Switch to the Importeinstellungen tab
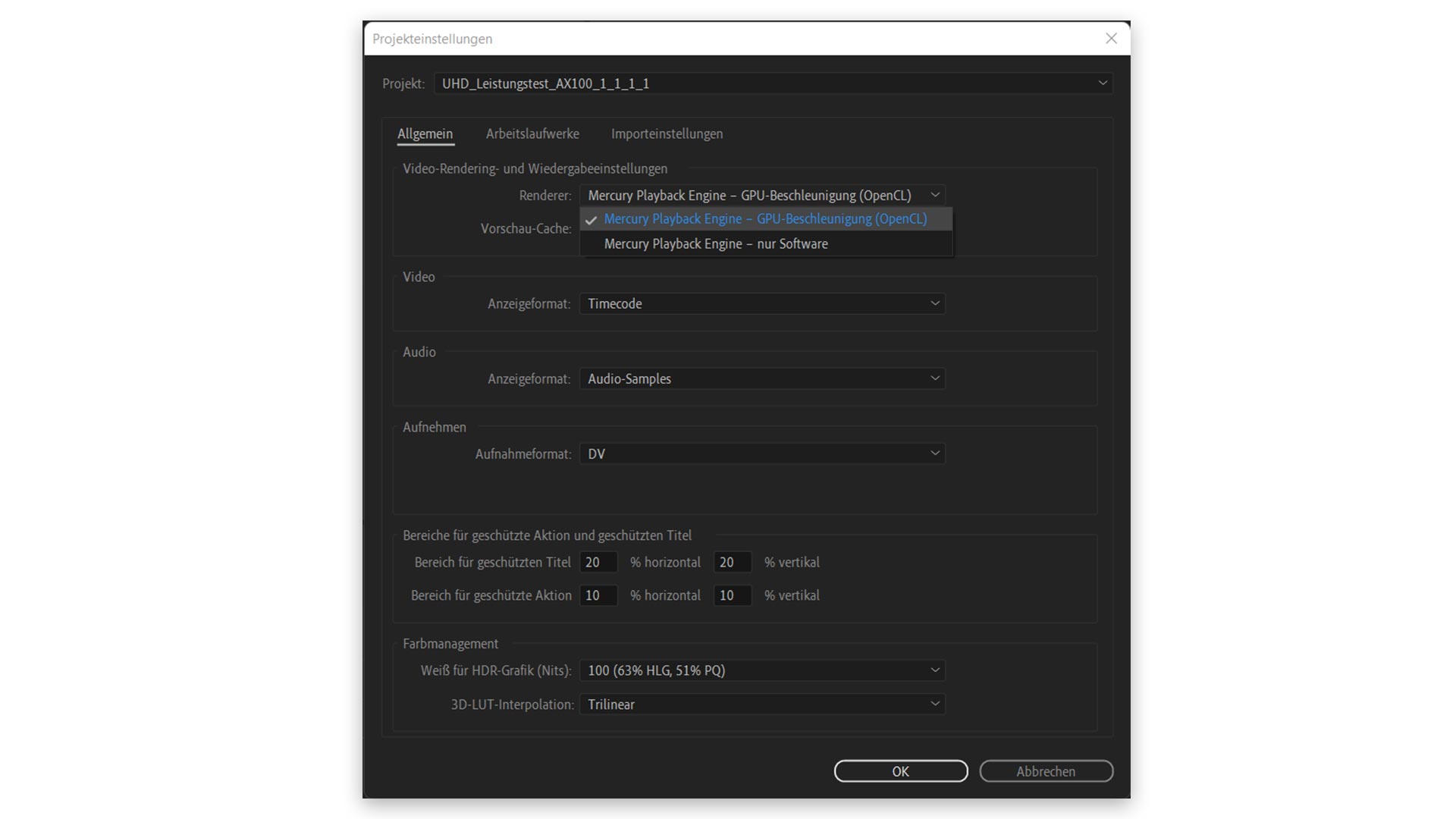The height and width of the screenshot is (819, 1456). pos(667,133)
